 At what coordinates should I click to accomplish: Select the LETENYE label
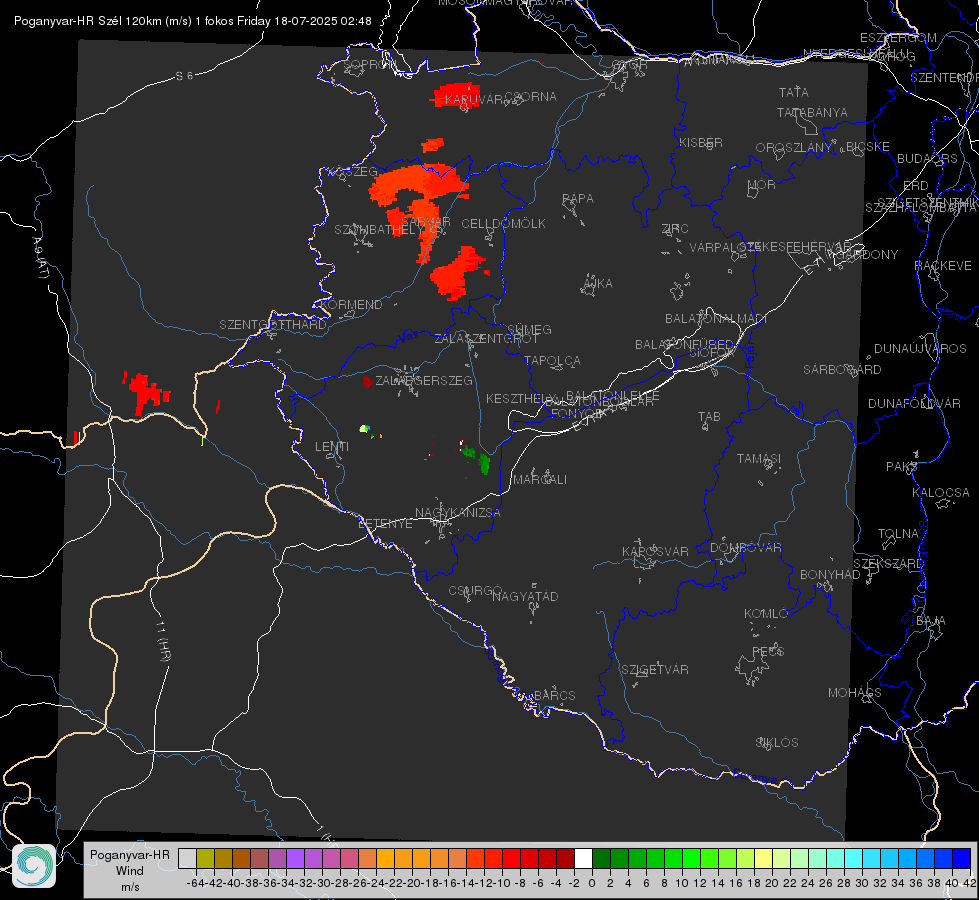[x=385, y=523]
